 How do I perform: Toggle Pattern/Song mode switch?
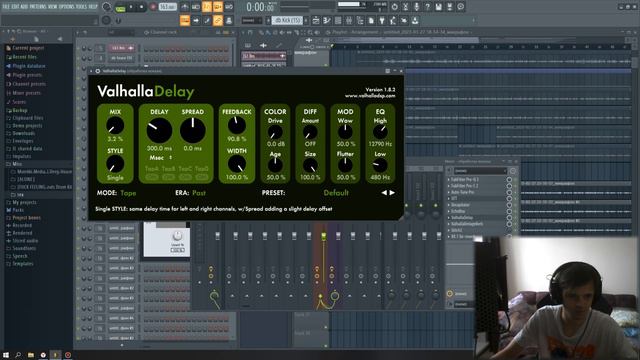(120, 7)
